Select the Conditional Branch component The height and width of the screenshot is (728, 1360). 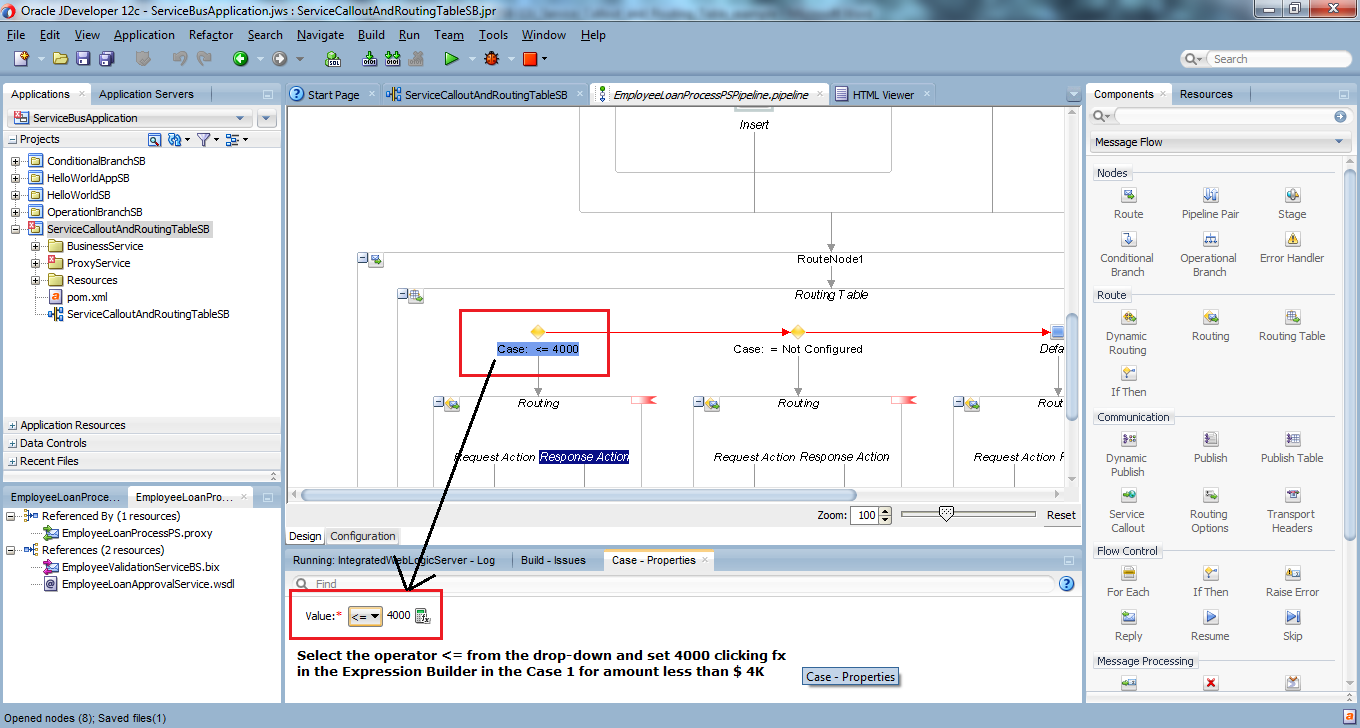tap(1128, 254)
